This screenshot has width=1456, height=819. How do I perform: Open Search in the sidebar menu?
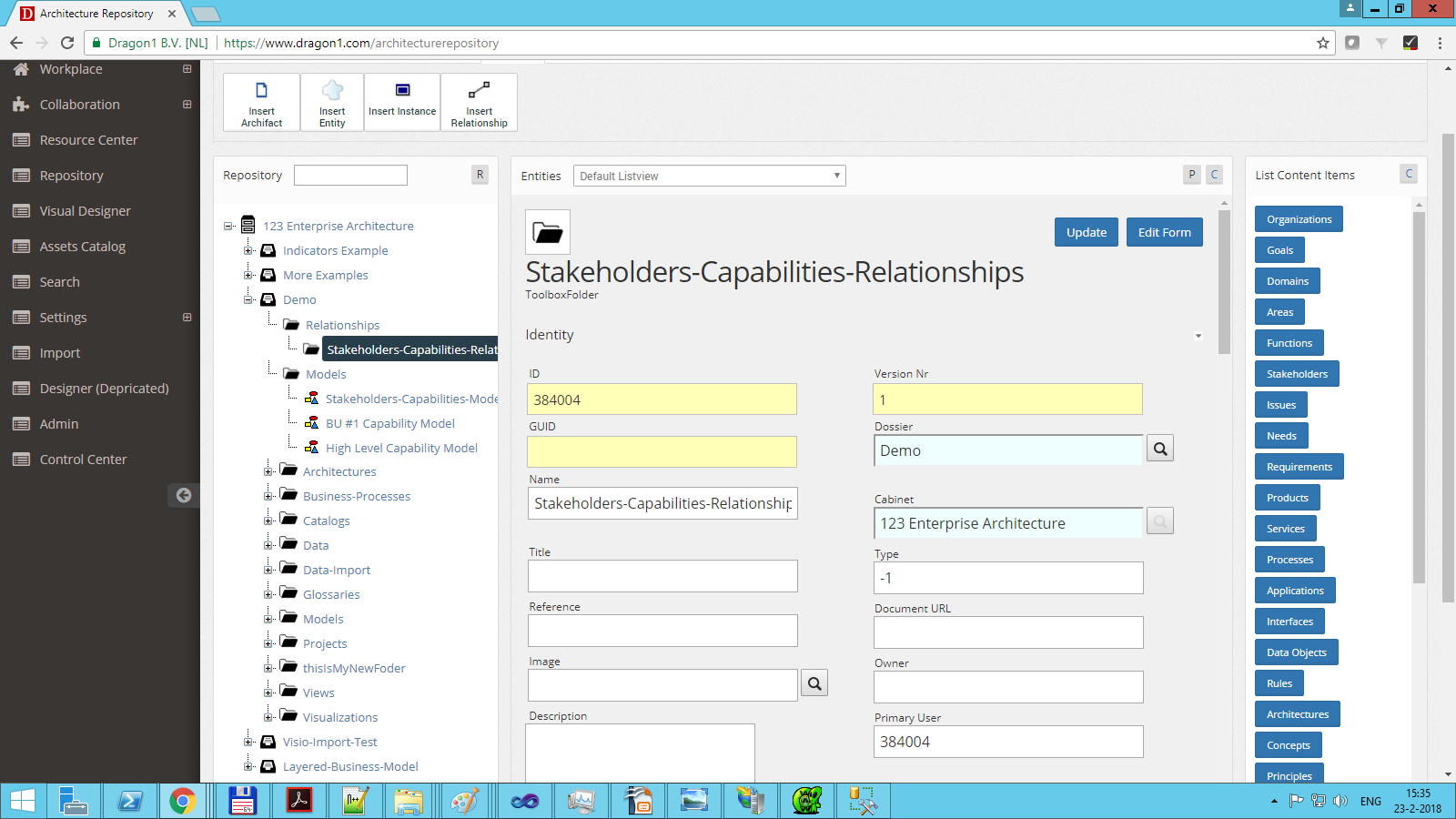59,282
